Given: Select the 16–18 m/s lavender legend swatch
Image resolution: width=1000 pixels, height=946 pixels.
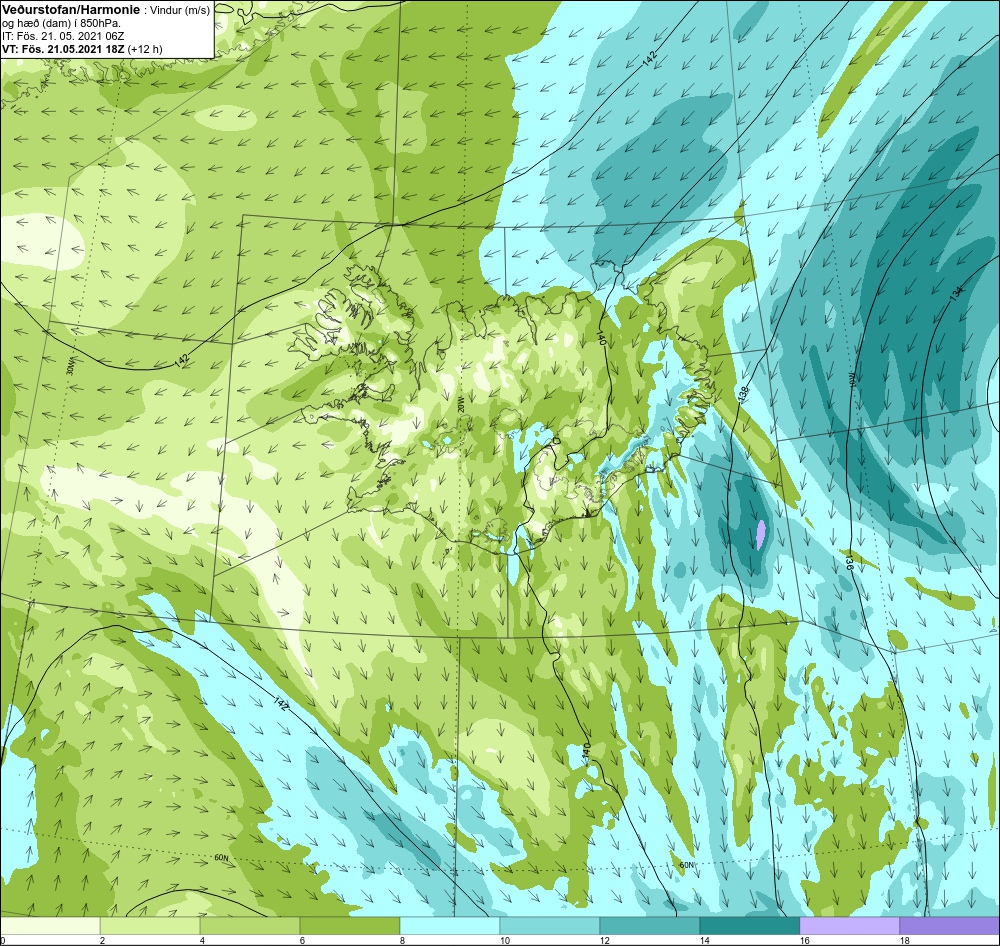Looking at the screenshot, I should pos(849,926).
